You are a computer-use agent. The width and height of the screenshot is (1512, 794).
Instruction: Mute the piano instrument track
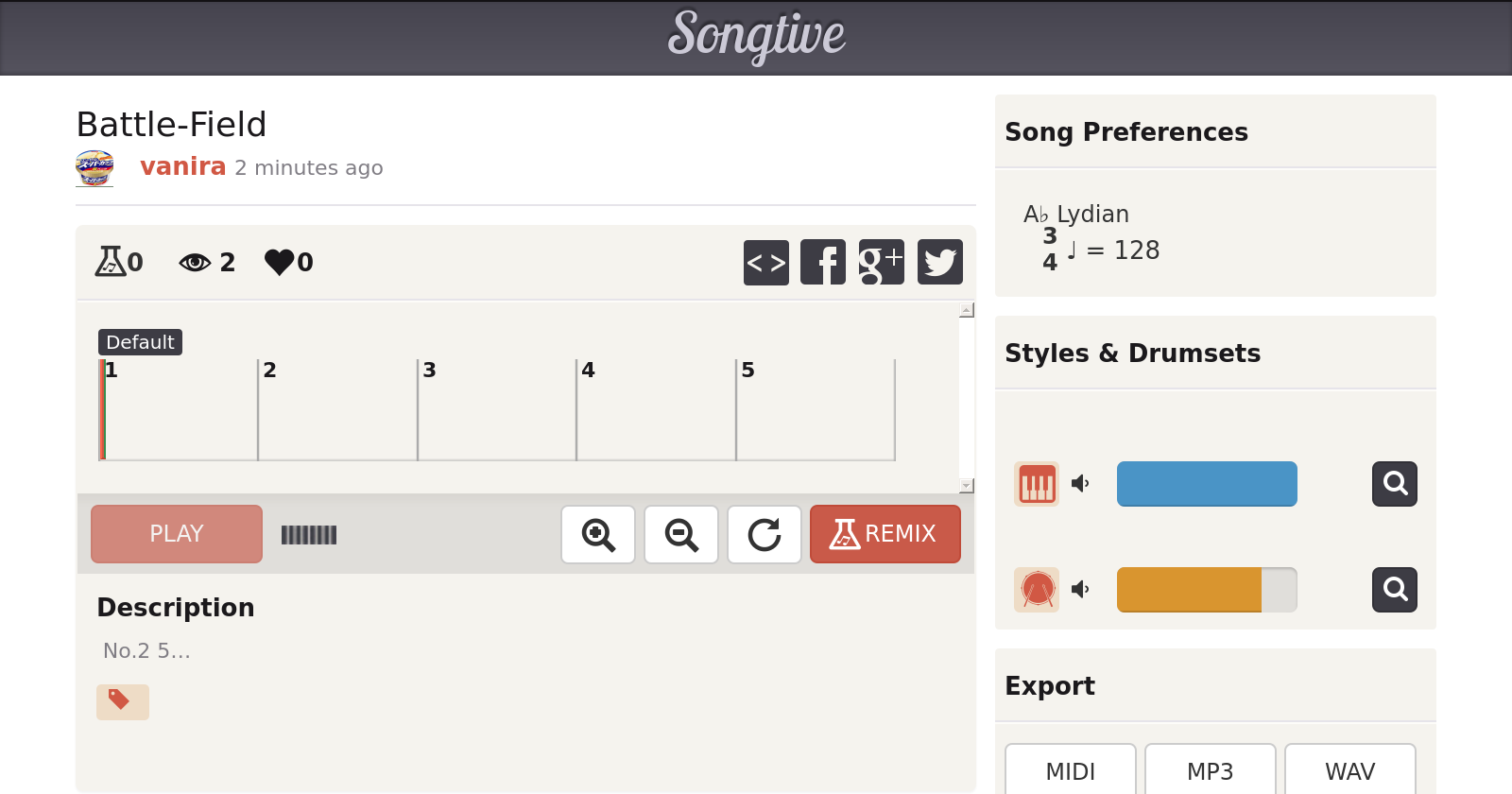[1080, 484]
